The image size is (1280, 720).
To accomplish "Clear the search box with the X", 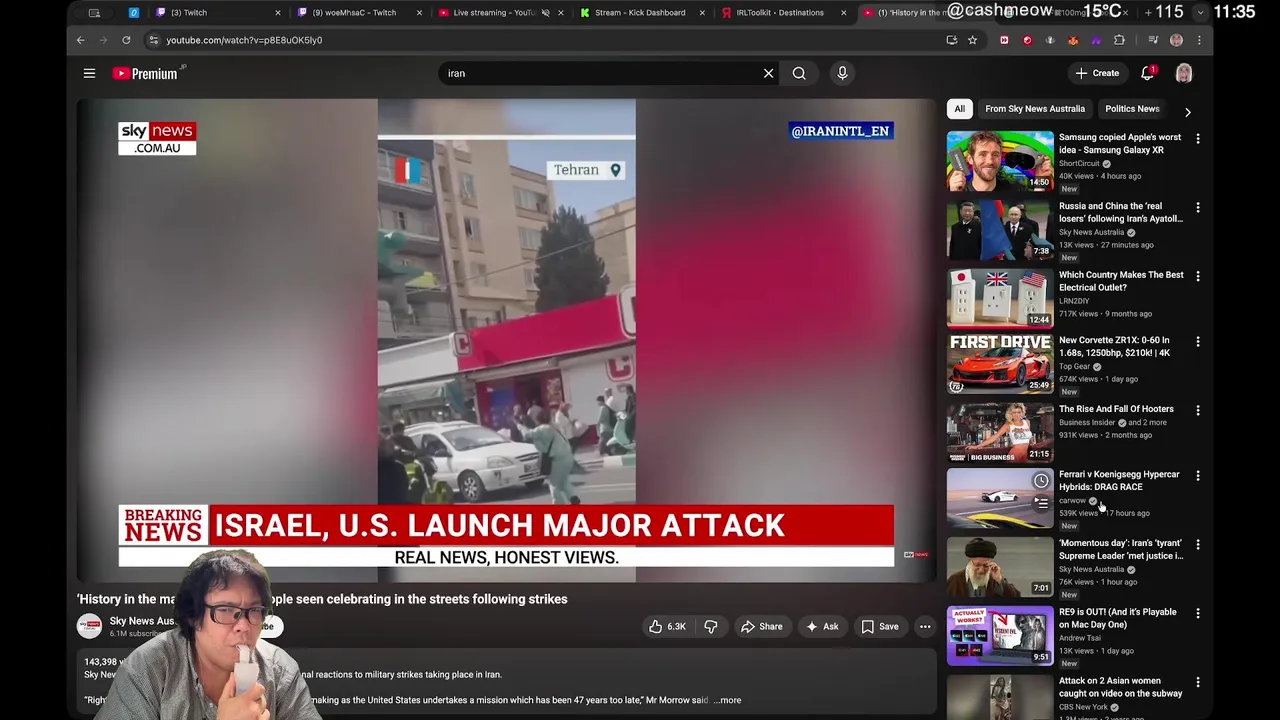I will (768, 73).
